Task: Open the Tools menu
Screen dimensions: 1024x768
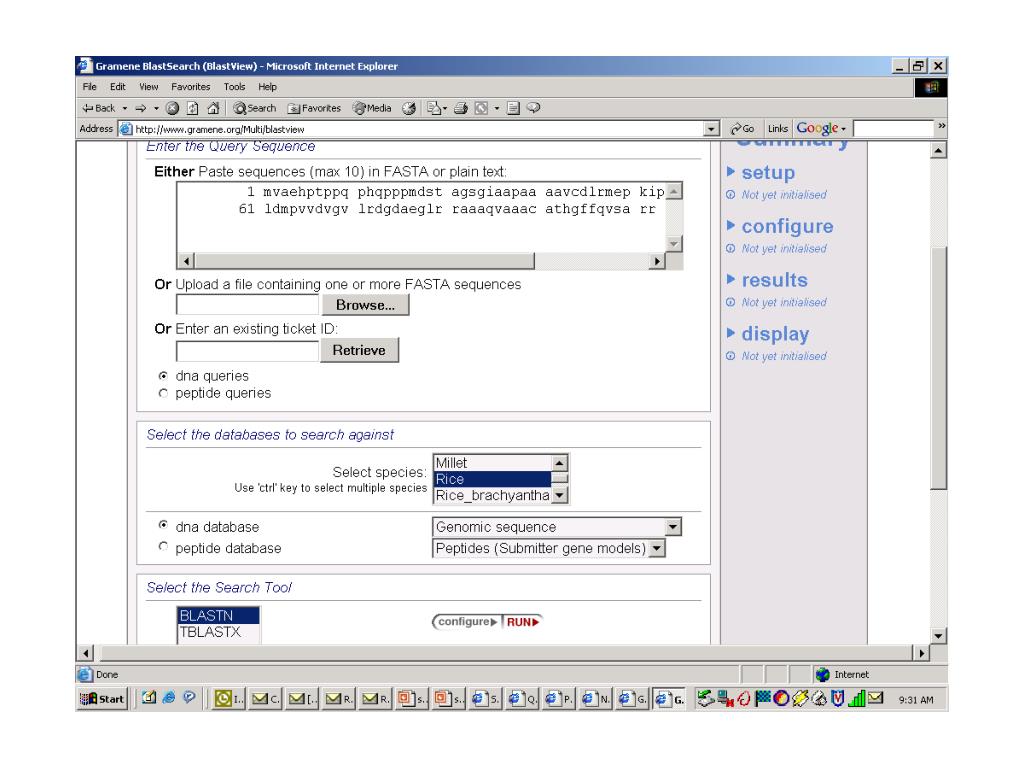Action: point(234,87)
